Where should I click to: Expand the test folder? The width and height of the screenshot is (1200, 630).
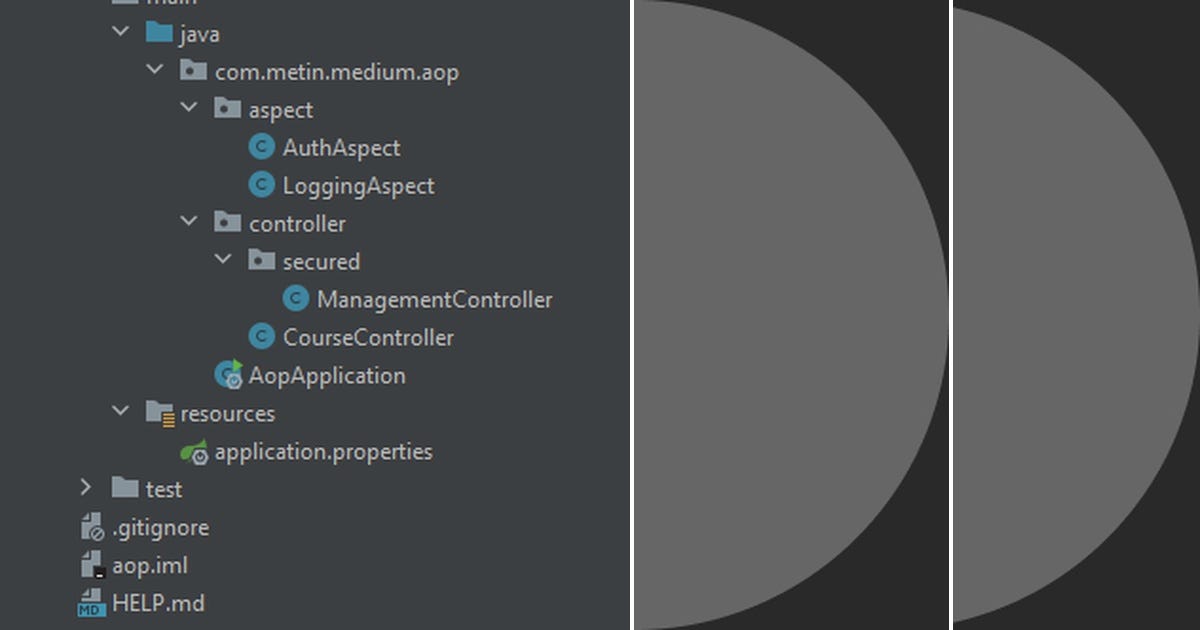coord(85,488)
